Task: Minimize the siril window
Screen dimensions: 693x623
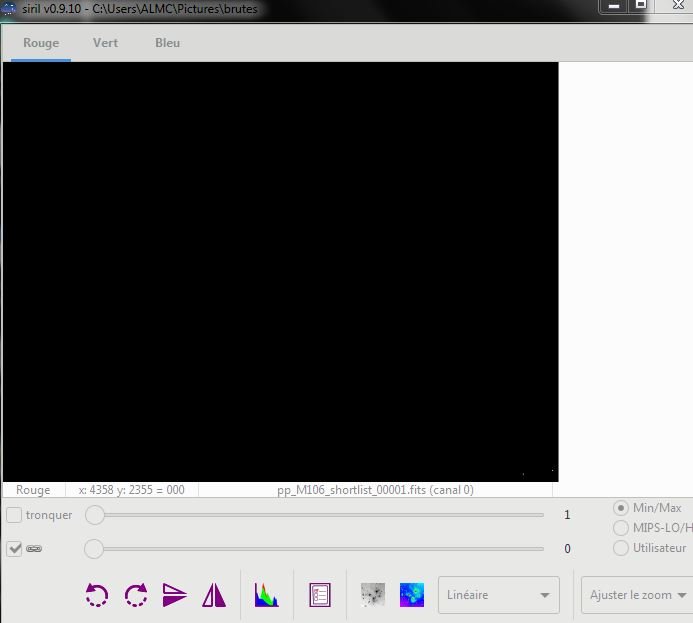Action: 613,6
